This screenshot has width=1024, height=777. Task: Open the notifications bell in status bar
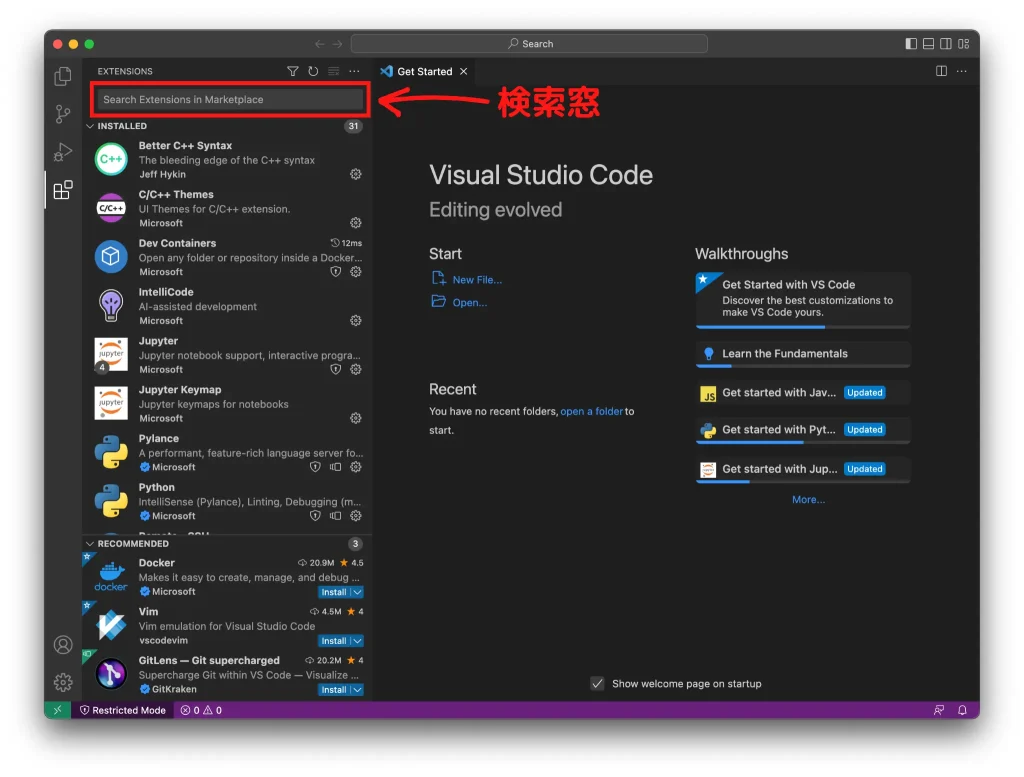962,710
